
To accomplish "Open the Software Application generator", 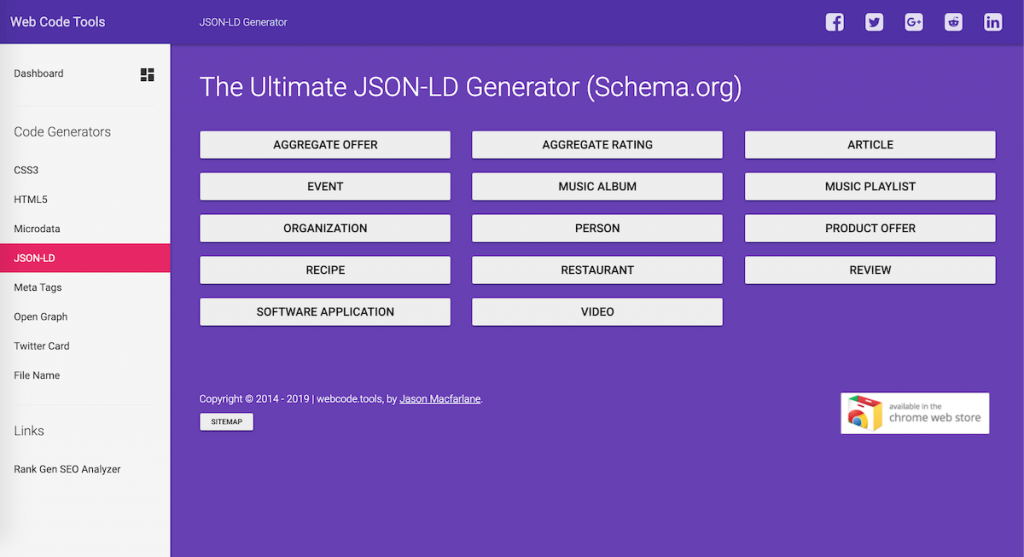I will [325, 312].
